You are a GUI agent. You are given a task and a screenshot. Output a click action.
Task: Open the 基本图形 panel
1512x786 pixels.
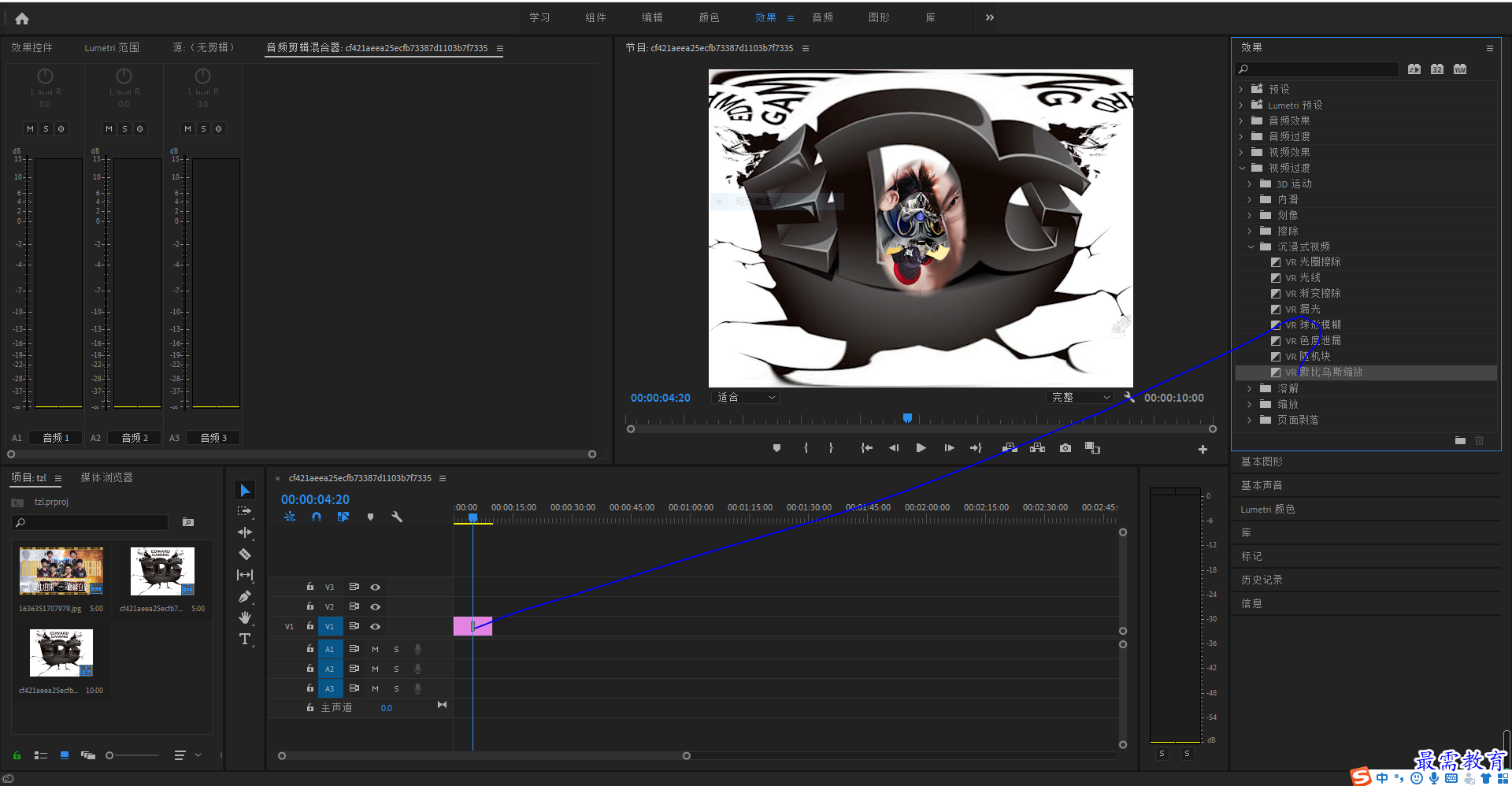click(x=1262, y=462)
